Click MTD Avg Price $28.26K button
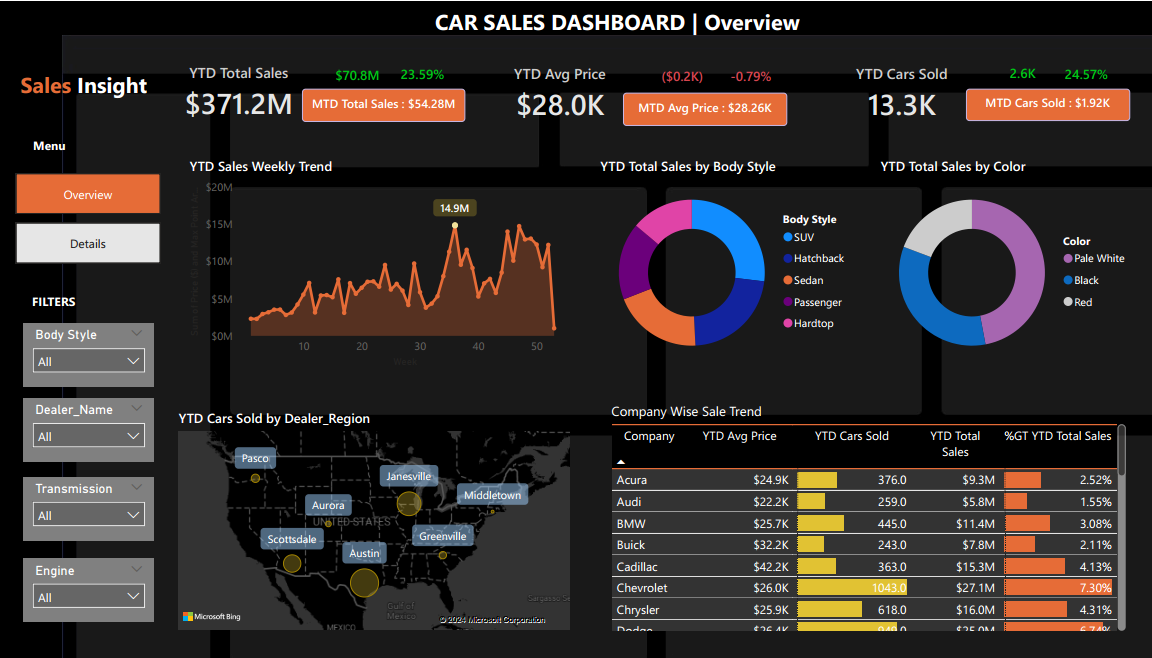The width and height of the screenshot is (1152, 658). [705, 109]
